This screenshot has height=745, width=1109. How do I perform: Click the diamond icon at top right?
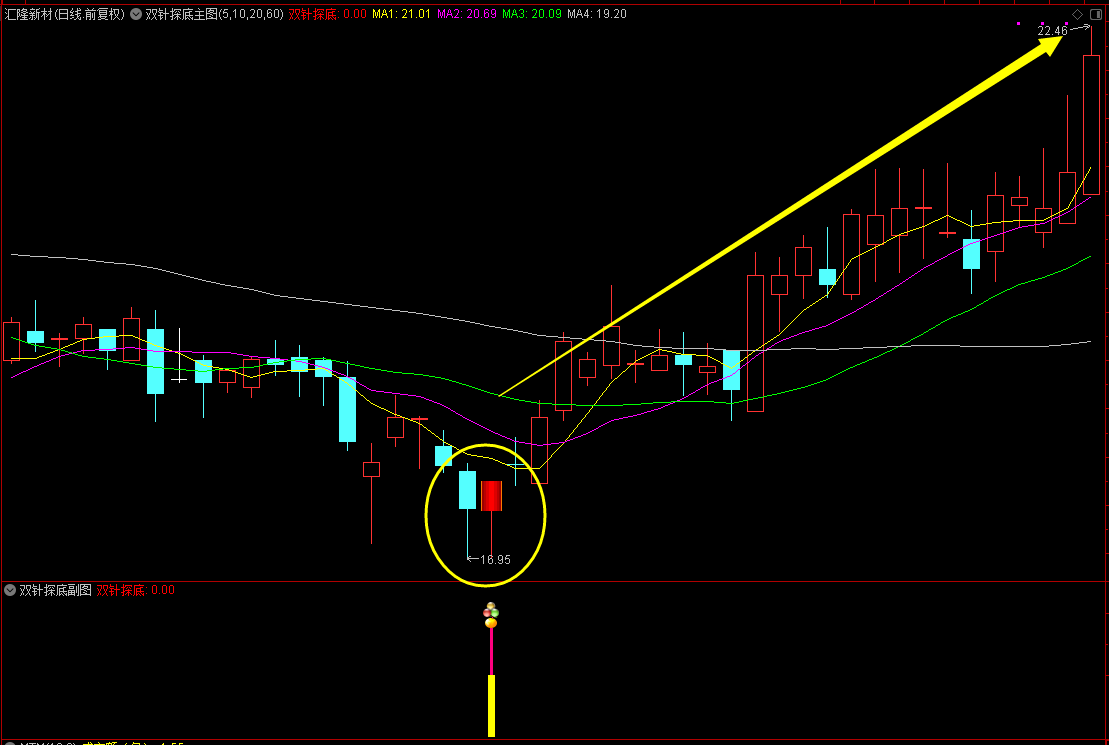(x=1077, y=14)
